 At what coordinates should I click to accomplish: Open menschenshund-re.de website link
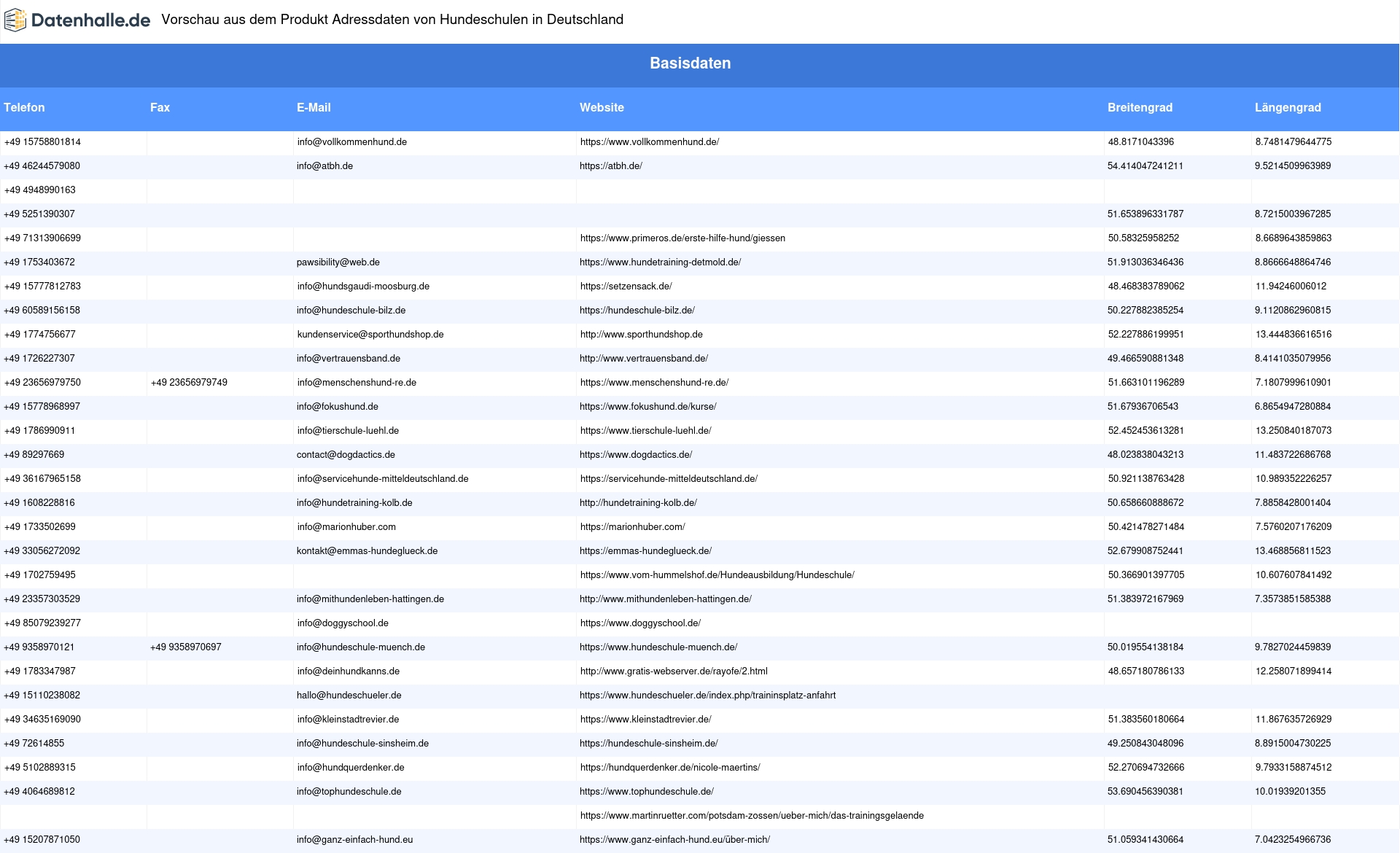[x=654, y=383]
